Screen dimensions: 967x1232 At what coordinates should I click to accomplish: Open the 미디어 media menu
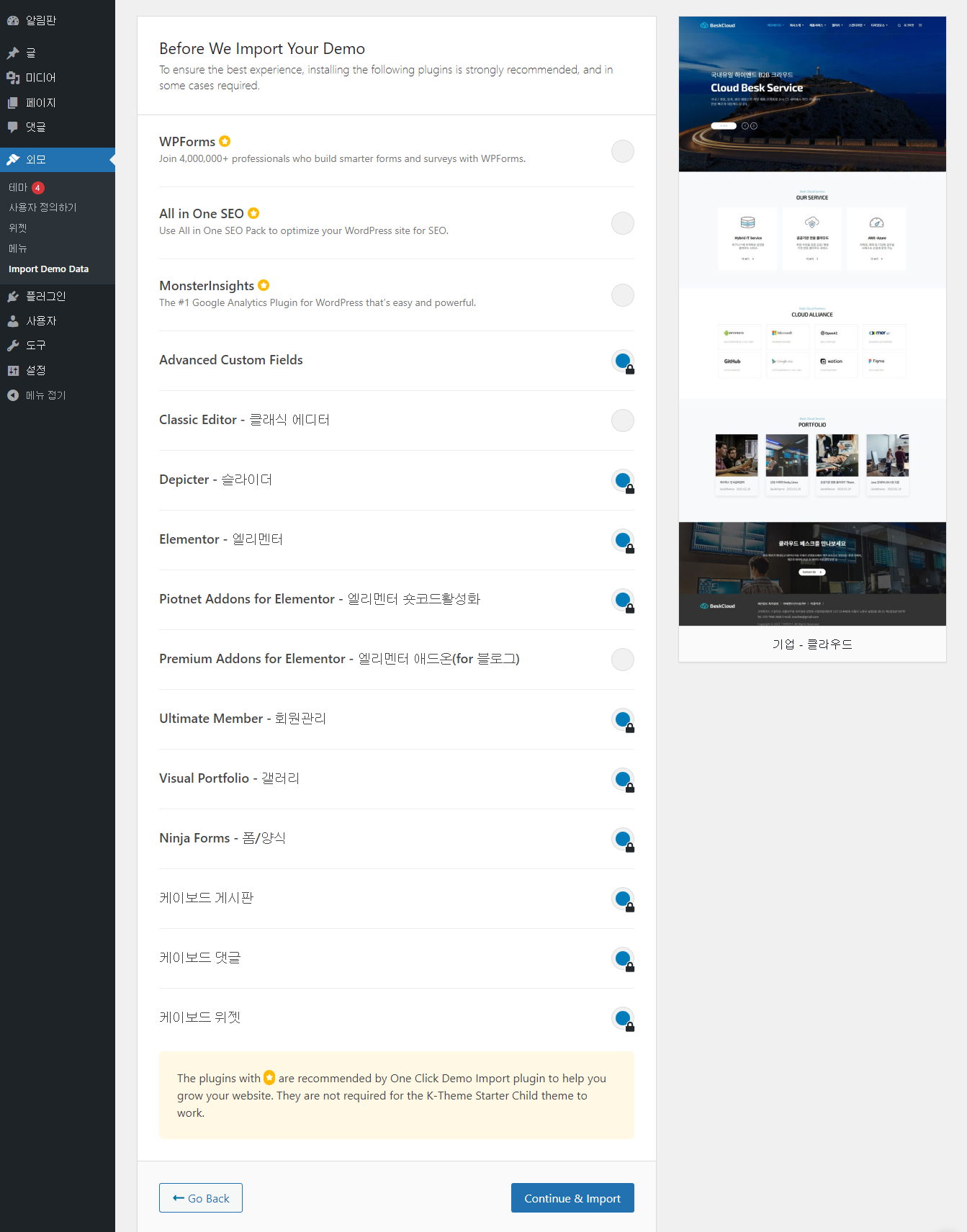(x=58, y=78)
